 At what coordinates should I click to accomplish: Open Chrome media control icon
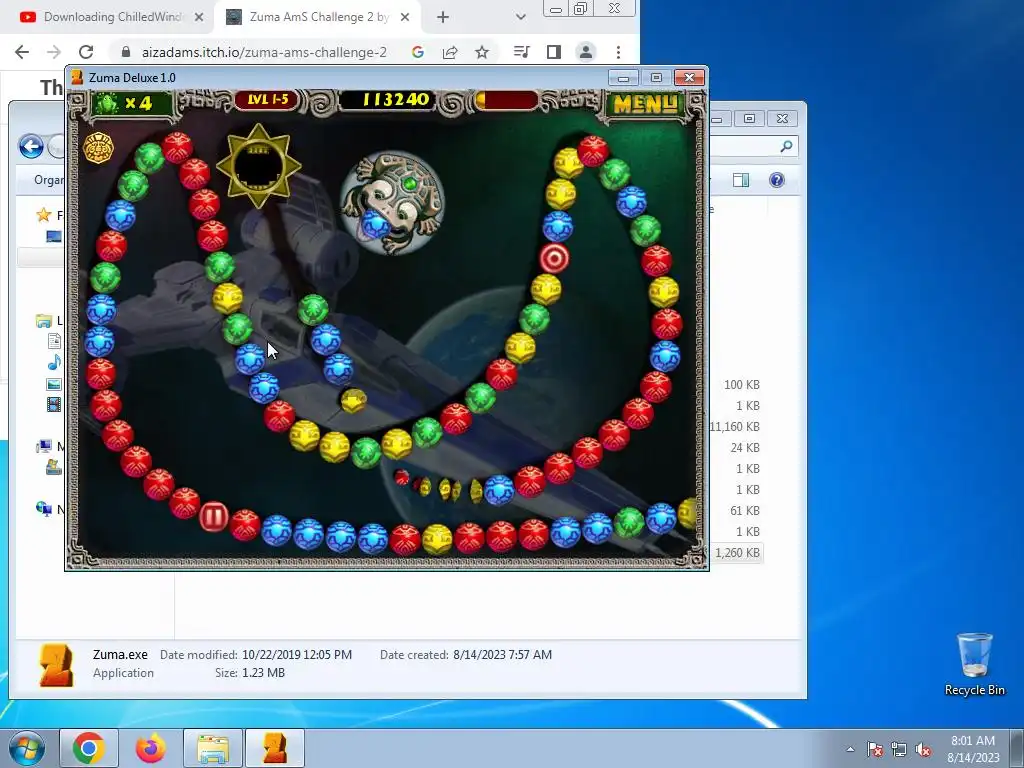pos(521,52)
